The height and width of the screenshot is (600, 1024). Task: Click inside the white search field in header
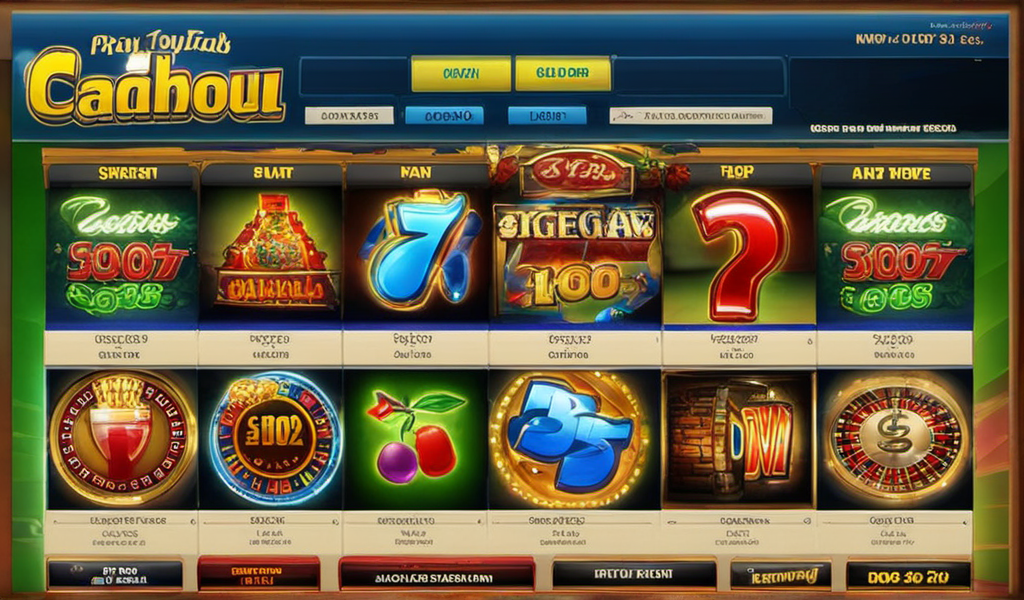691,116
